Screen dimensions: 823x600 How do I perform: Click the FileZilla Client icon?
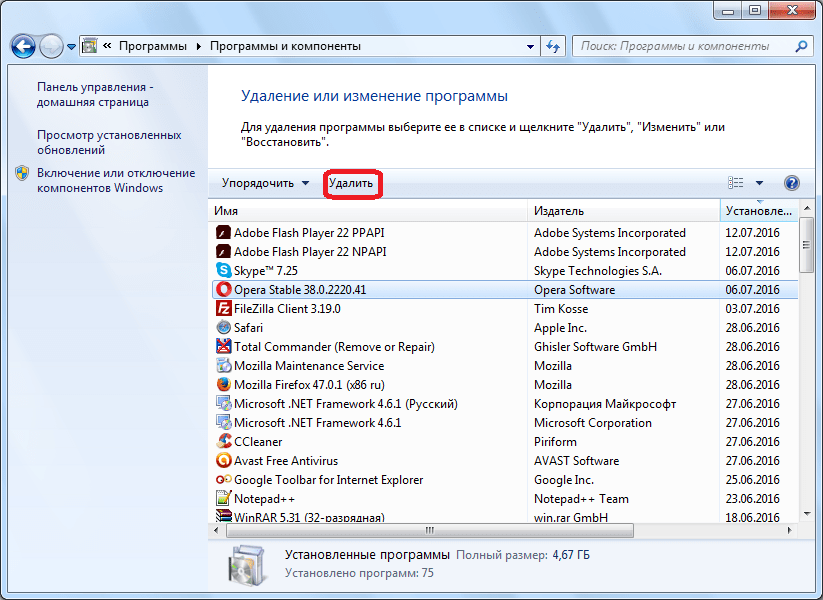point(224,308)
